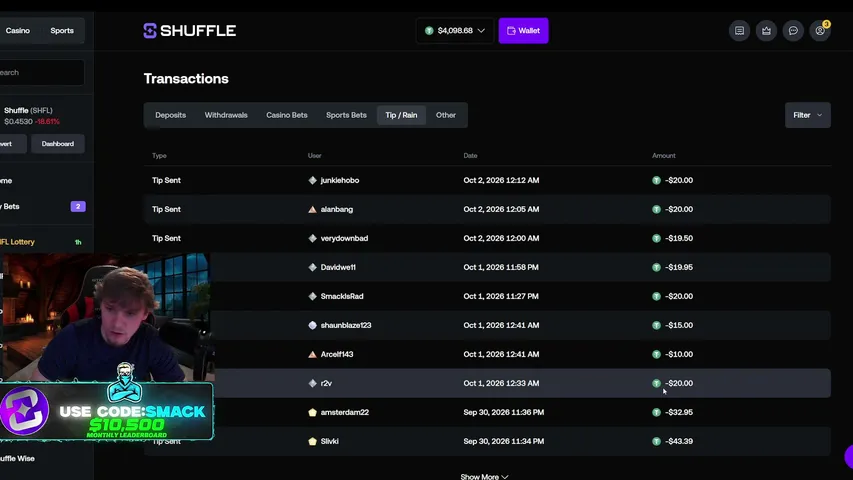The height and width of the screenshot is (480, 853).
Task: Click the wallet icon in Wallet button
Action: (x=511, y=30)
